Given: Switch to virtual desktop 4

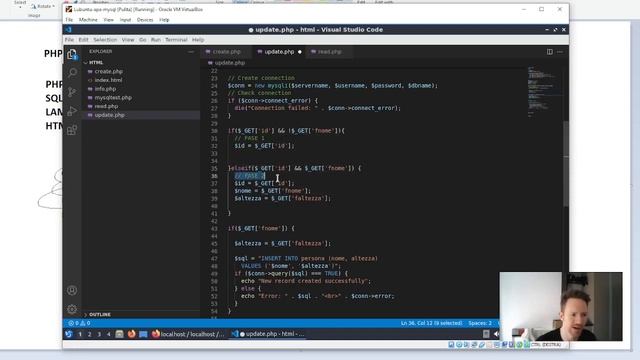Looking at the screenshot, I should tap(109, 334).
